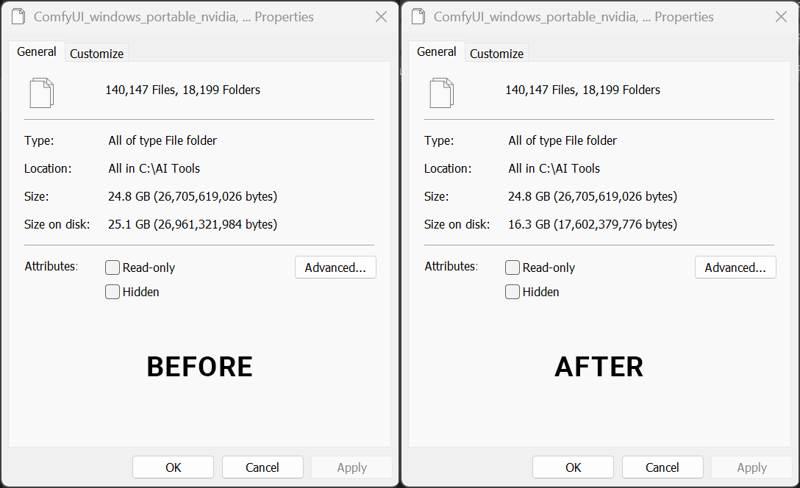Tick the Hidden checkbox in BEFORE dialog
The height and width of the screenshot is (488, 800).
pyautogui.click(x=113, y=292)
